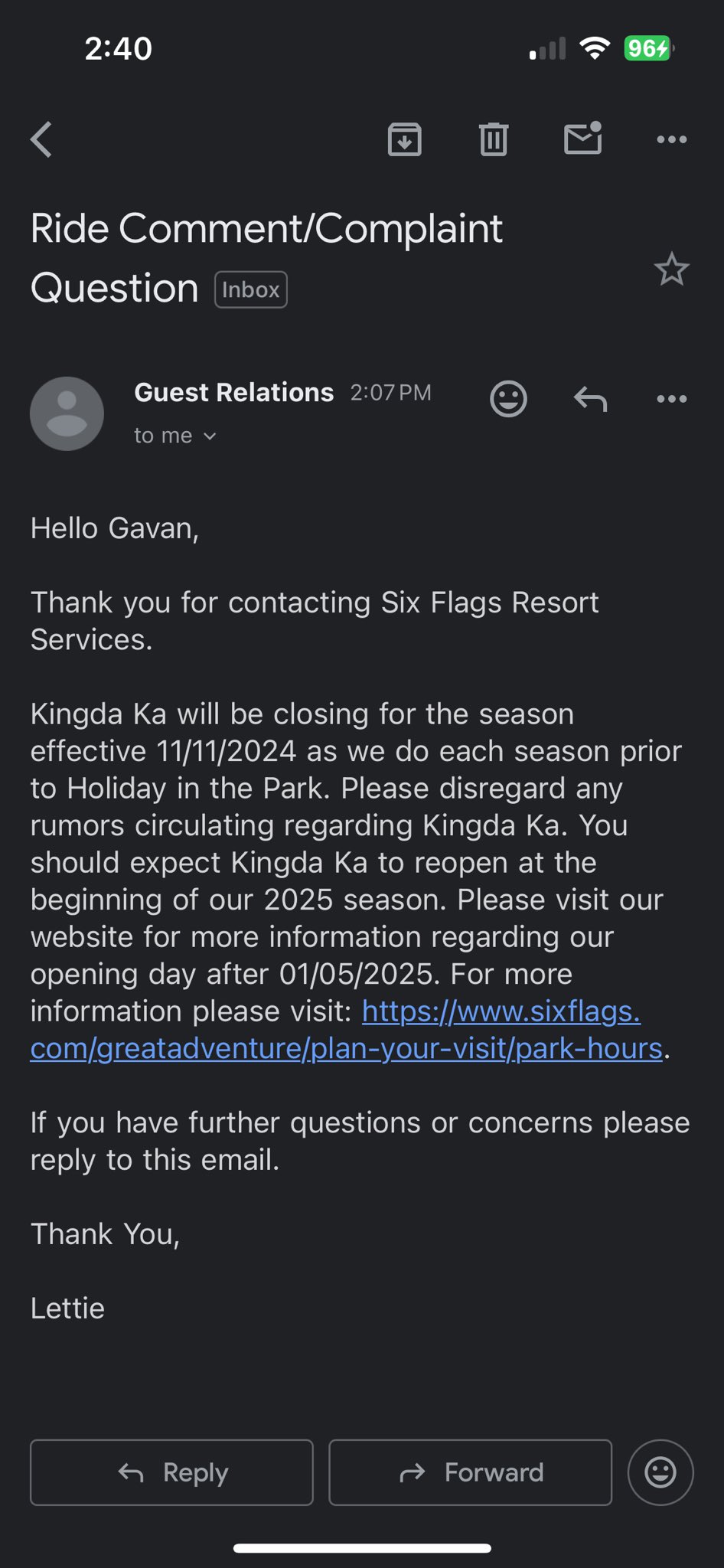Tap the home indicator bar
The width and height of the screenshot is (724, 1568).
[362, 1548]
